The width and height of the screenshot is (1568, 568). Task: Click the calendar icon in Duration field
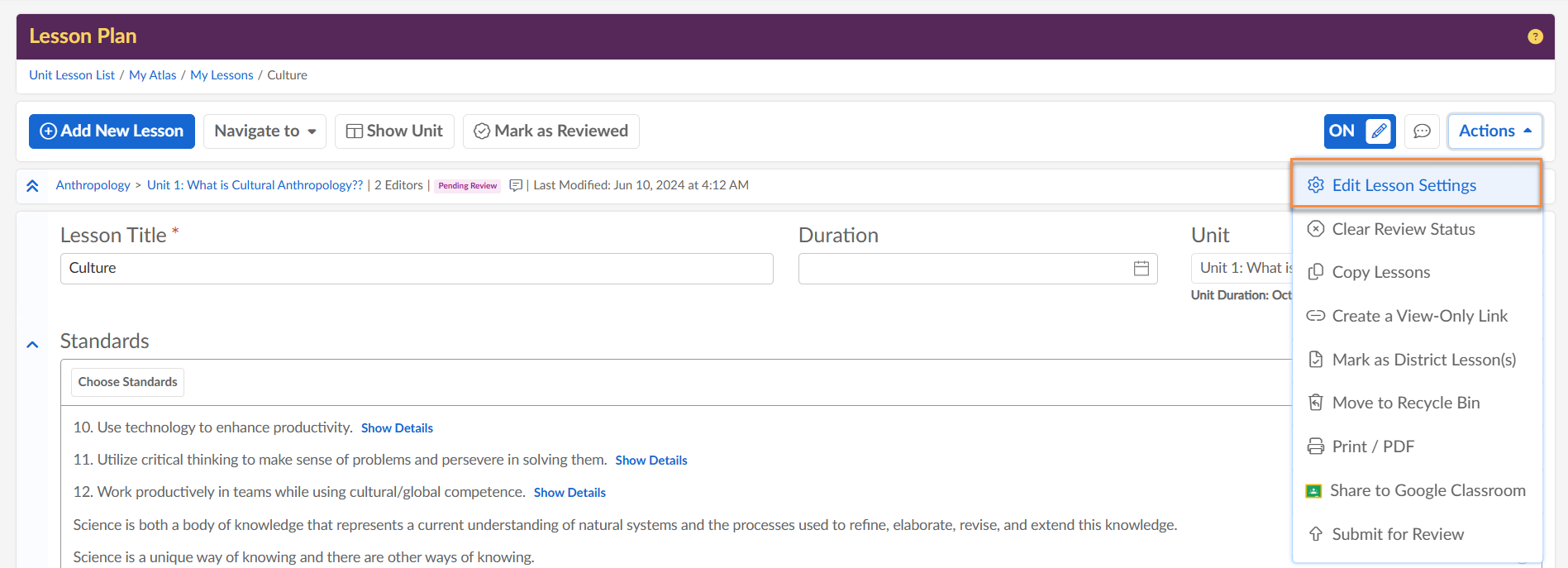[1141, 269]
